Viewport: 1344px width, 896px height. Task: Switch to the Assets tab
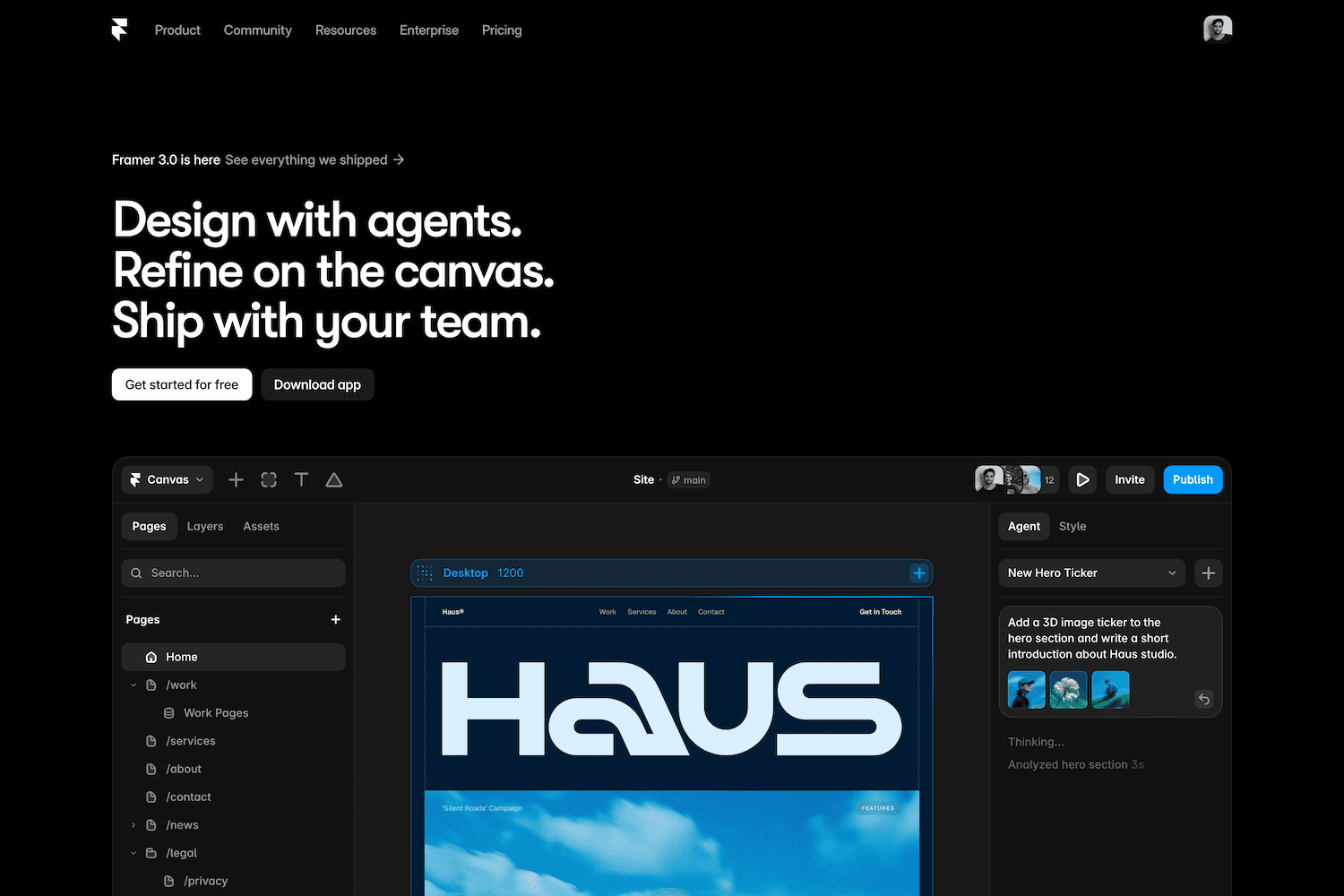click(x=261, y=526)
